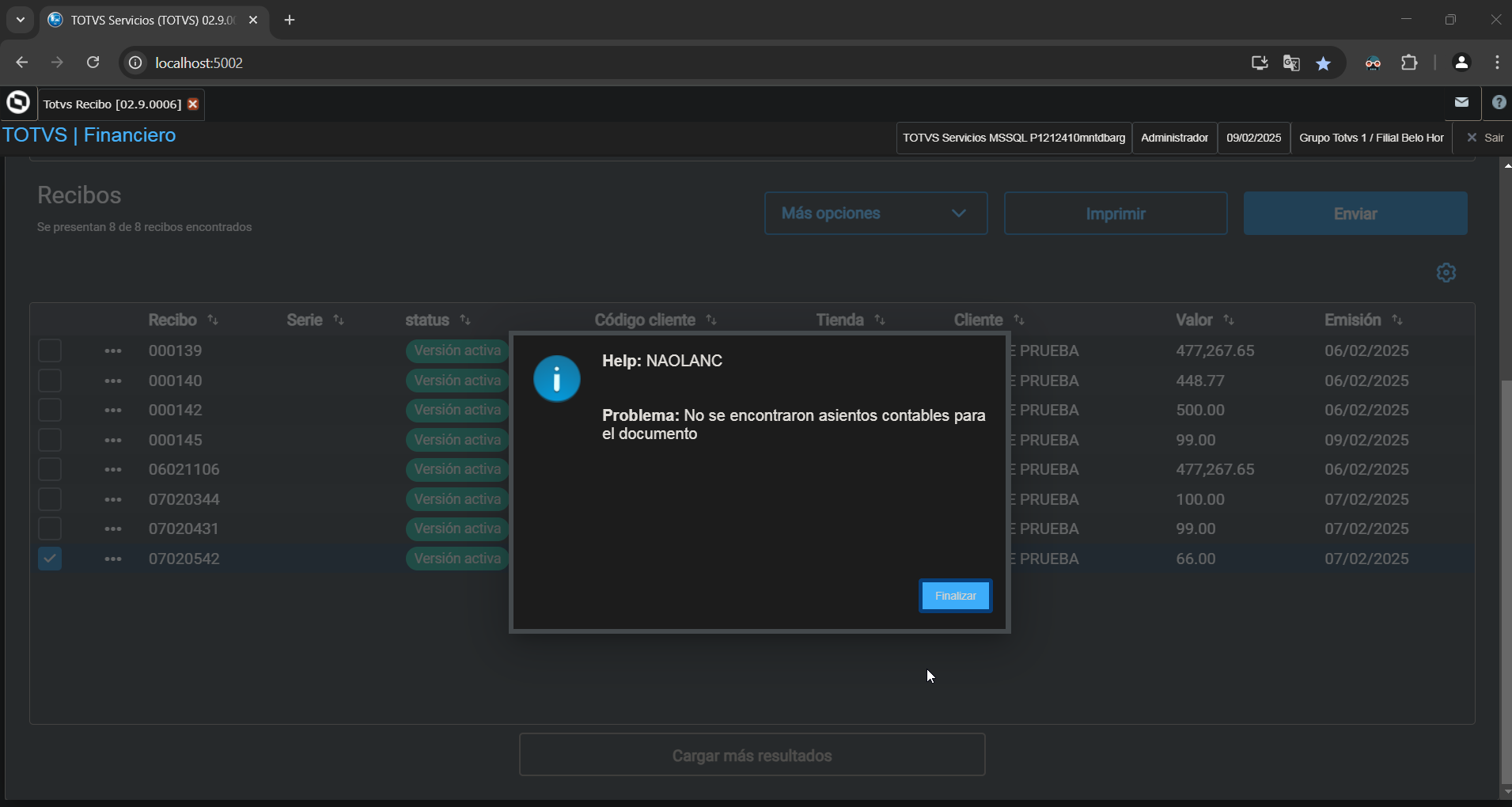The image size is (1512, 807).
Task: Close the TOTVS Servicios browser tab
Action: 253,21
